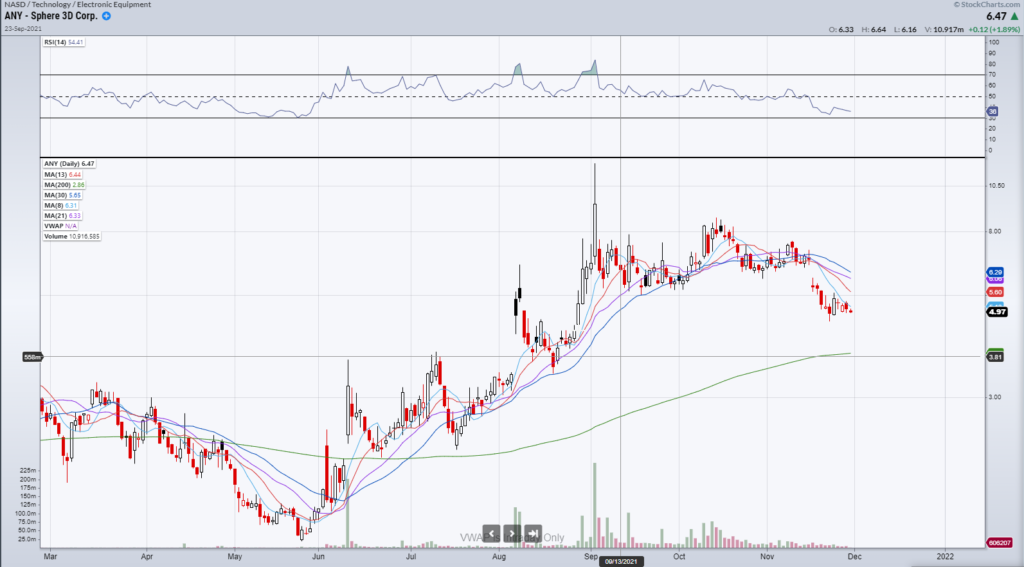Viewport: 1024px width, 567px height.
Task: Click the green up-triangle next to price 6.47
Action: point(1012,16)
